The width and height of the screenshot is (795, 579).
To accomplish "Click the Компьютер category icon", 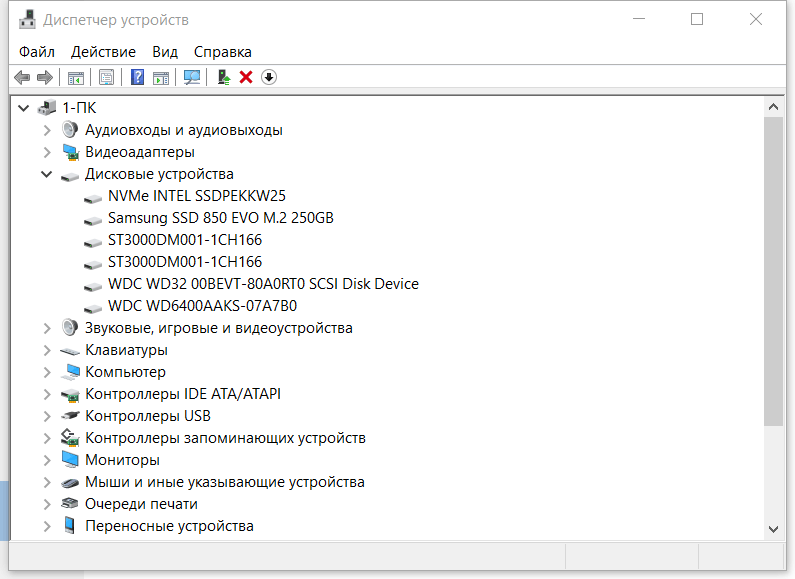I will [70, 372].
